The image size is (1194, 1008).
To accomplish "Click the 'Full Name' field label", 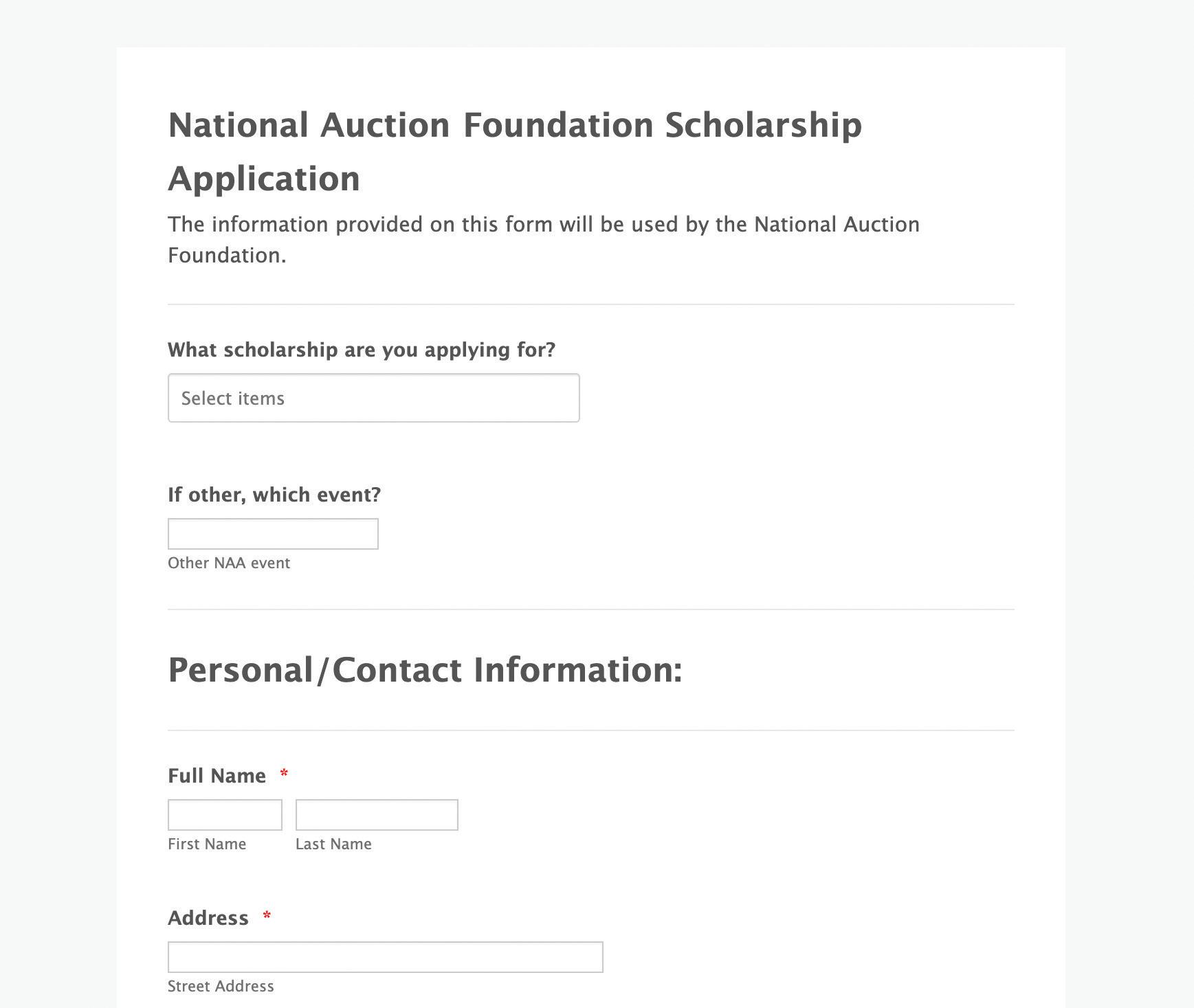I will [x=217, y=776].
